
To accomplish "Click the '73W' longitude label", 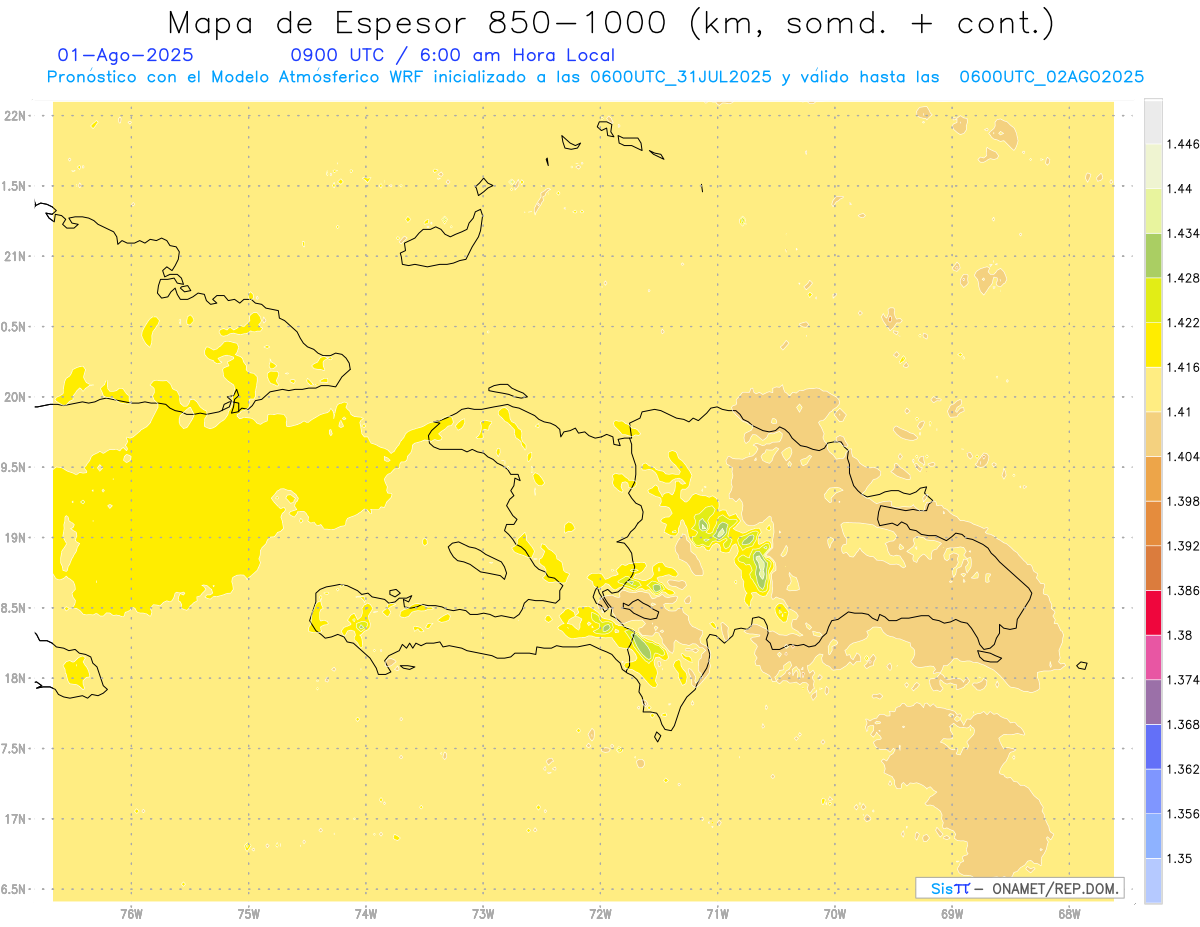I will [x=483, y=913].
